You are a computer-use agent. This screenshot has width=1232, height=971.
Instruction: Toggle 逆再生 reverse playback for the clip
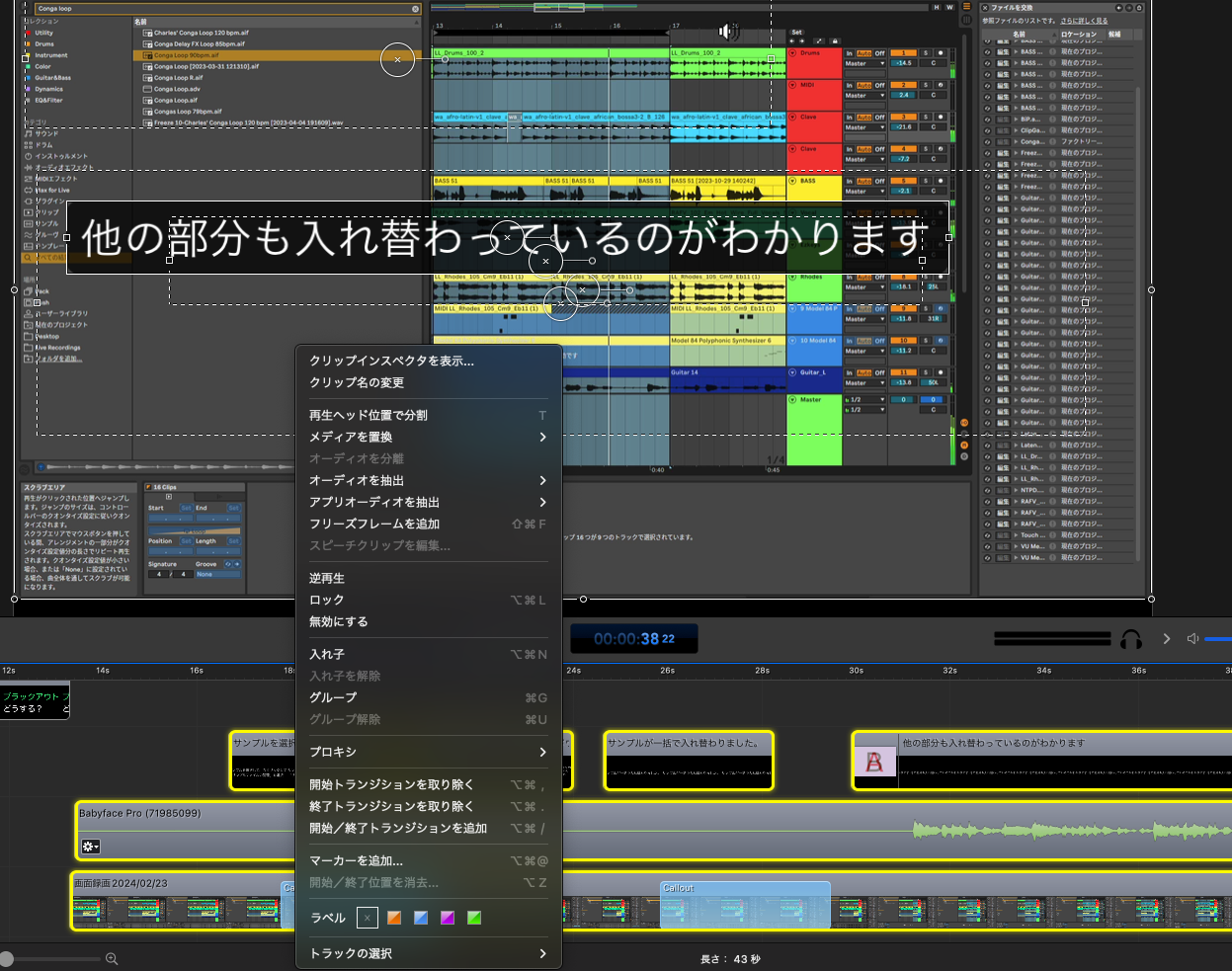pos(327,578)
